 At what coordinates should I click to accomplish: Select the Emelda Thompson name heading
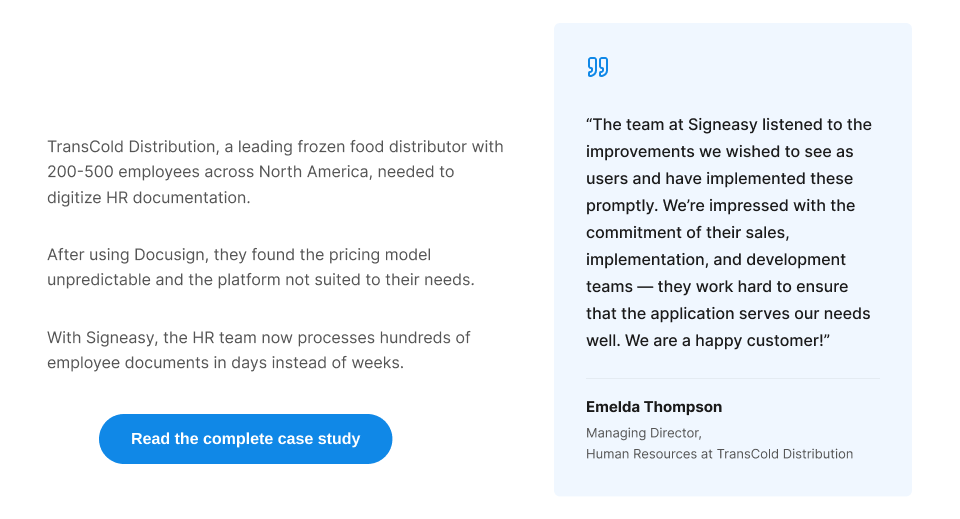pos(654,407)
